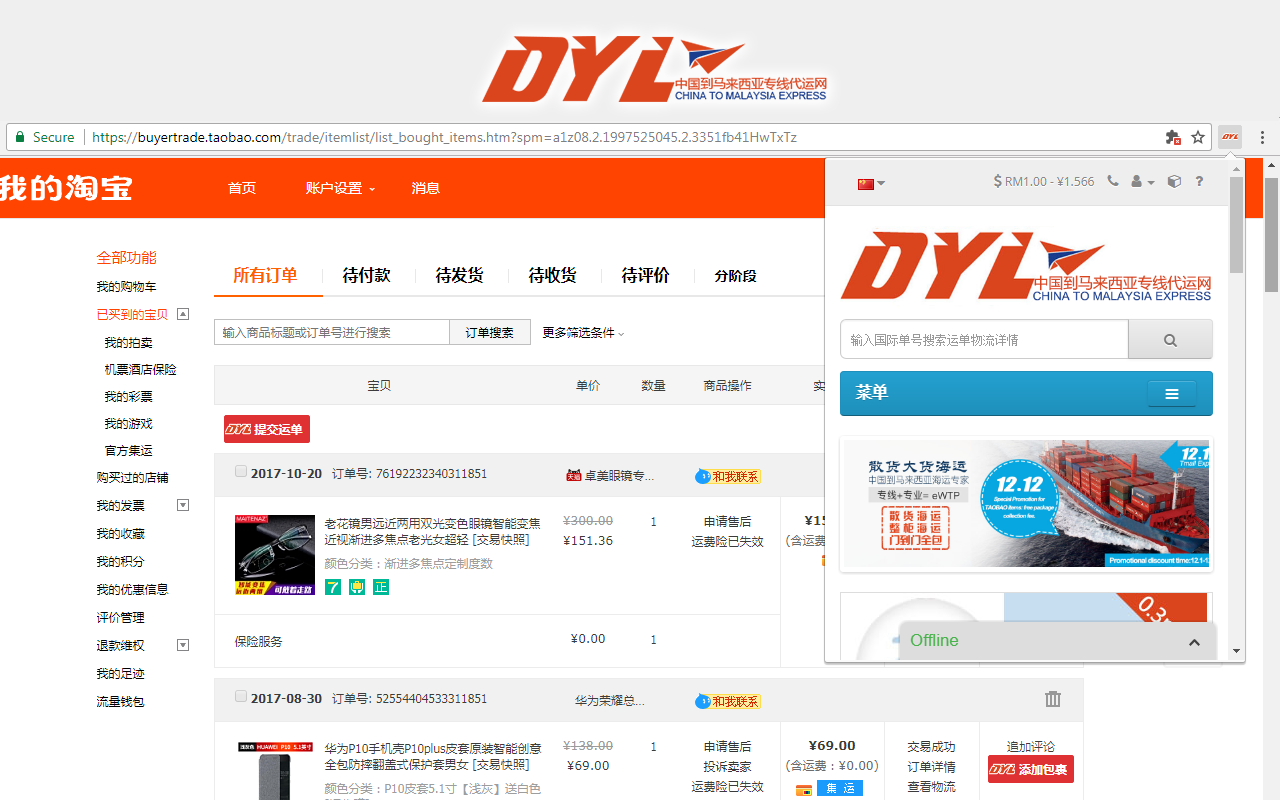
Task: Click 和我联系 chat icon for 卓美眼镜 order
Action: (728, 476)
